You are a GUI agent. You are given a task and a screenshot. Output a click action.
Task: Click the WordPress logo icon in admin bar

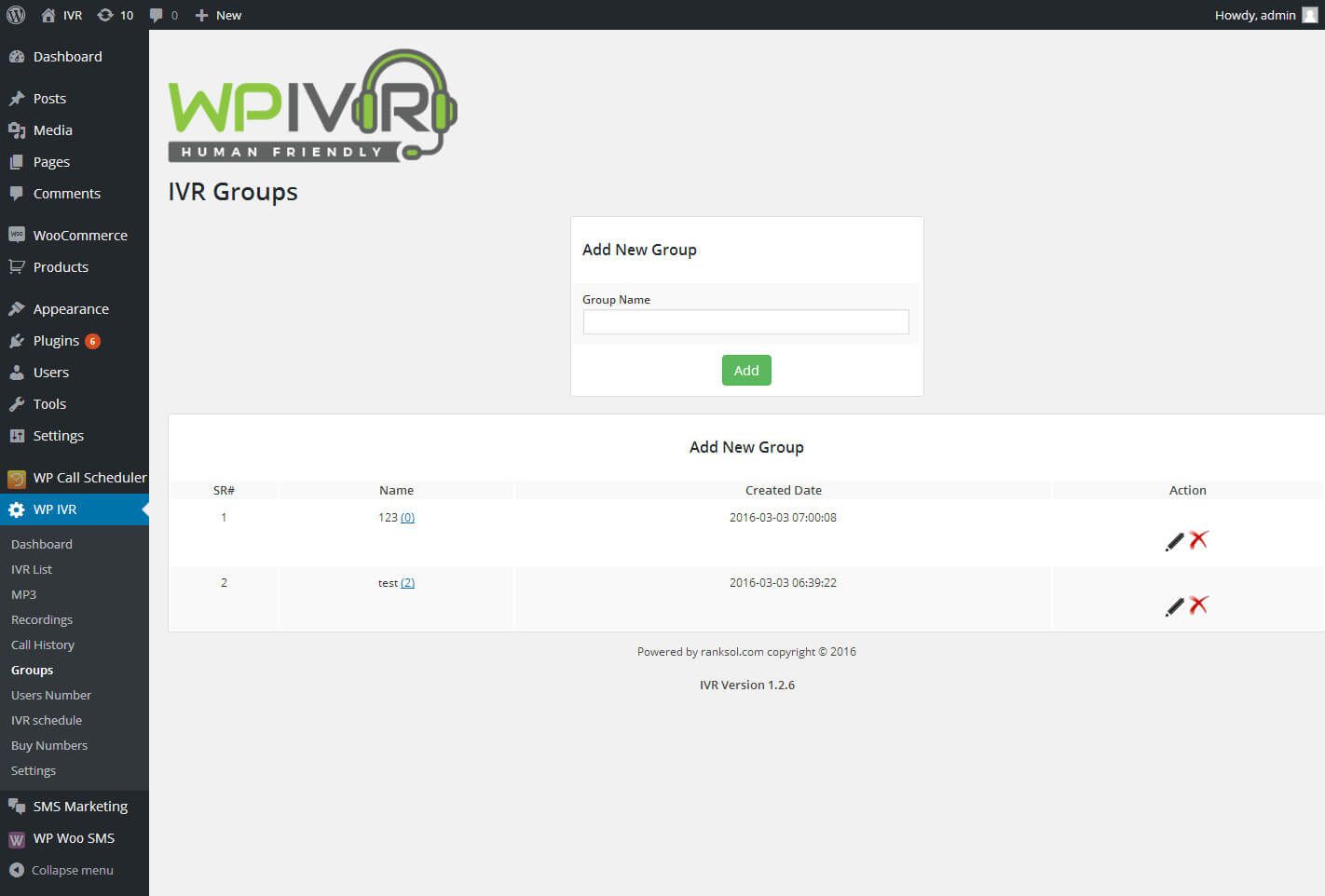tap(16, 15)
